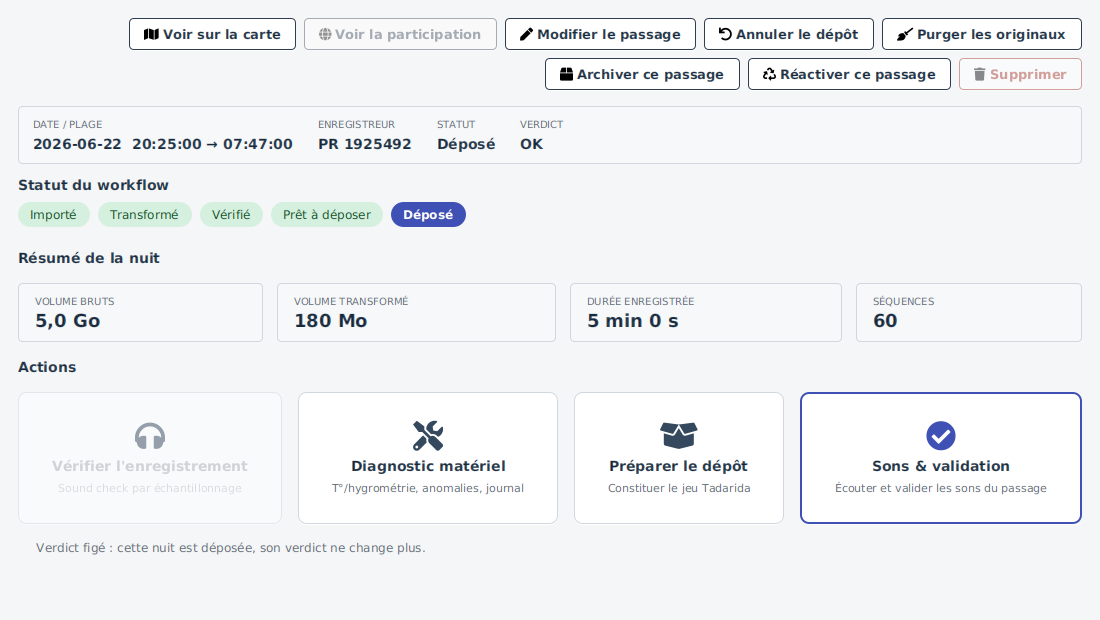Image resolution: width=1100 pixels, height=620 pixels.
Task: Open the Diagnostic matériel action card
Action: pyautogui.click(x=428, y=458)
